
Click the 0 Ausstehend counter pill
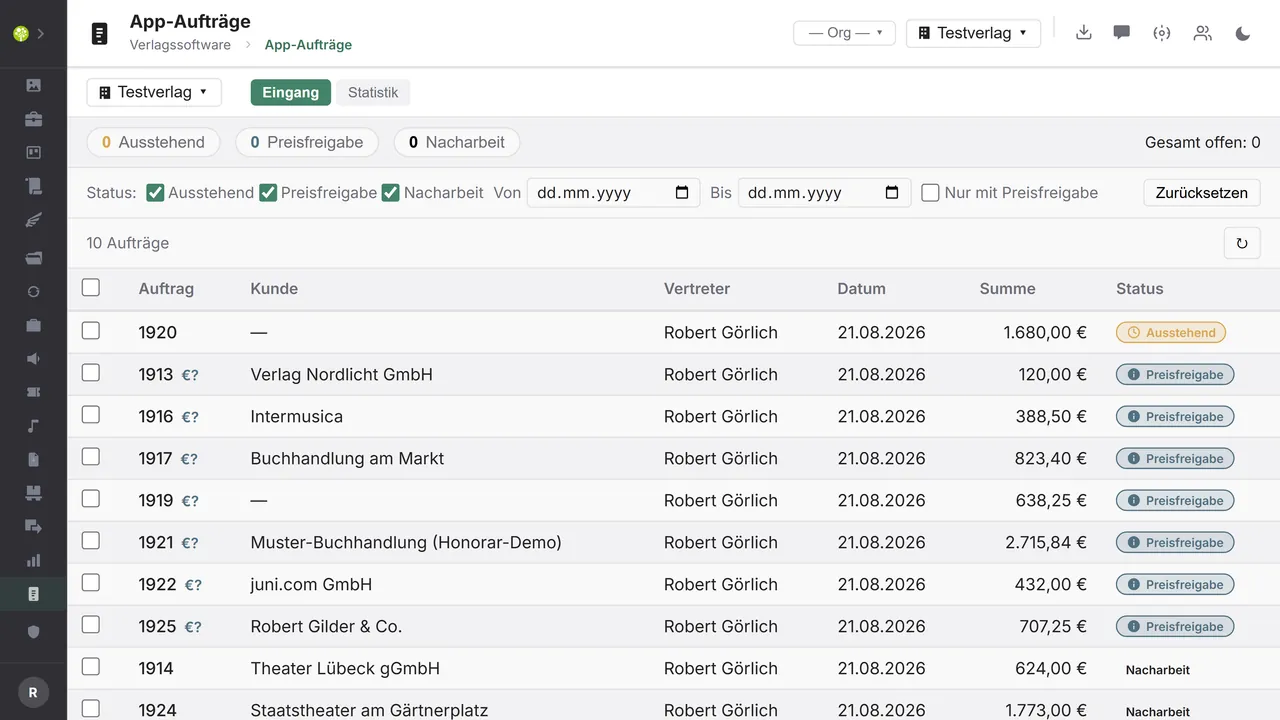(153, 142)
